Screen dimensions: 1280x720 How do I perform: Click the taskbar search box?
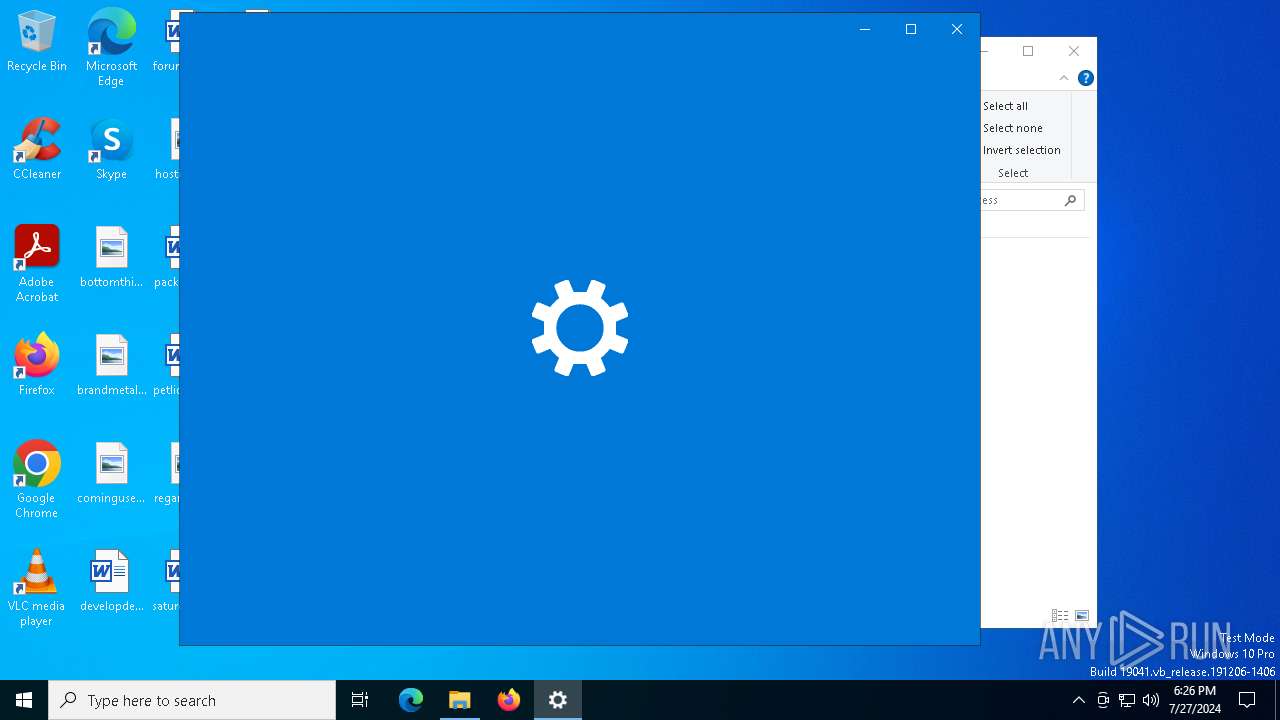pyautogui.click(x=192, y=700)
